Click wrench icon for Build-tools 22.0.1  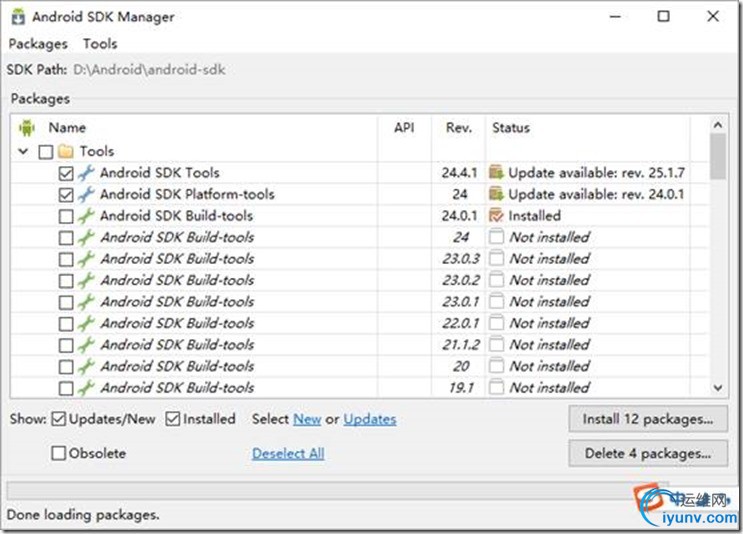[x=86, y=324]
